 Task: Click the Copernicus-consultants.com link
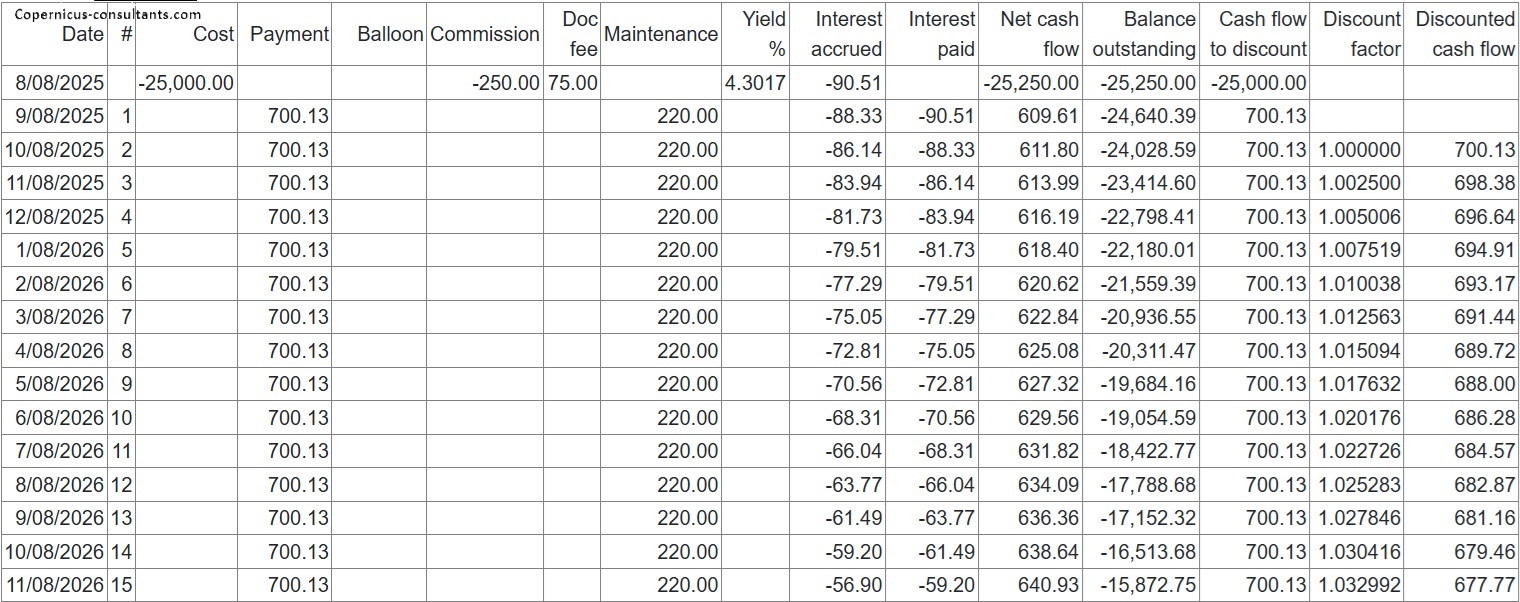click(x=107, y=14)
